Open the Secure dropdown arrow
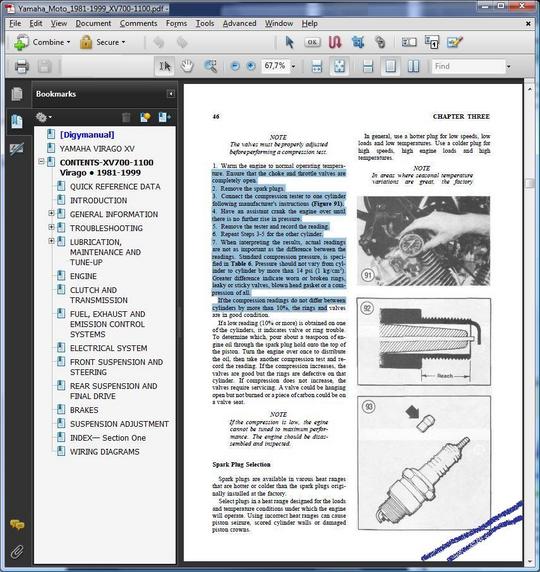Viewport: 540px width, 572px height. (x=123, y=42)
